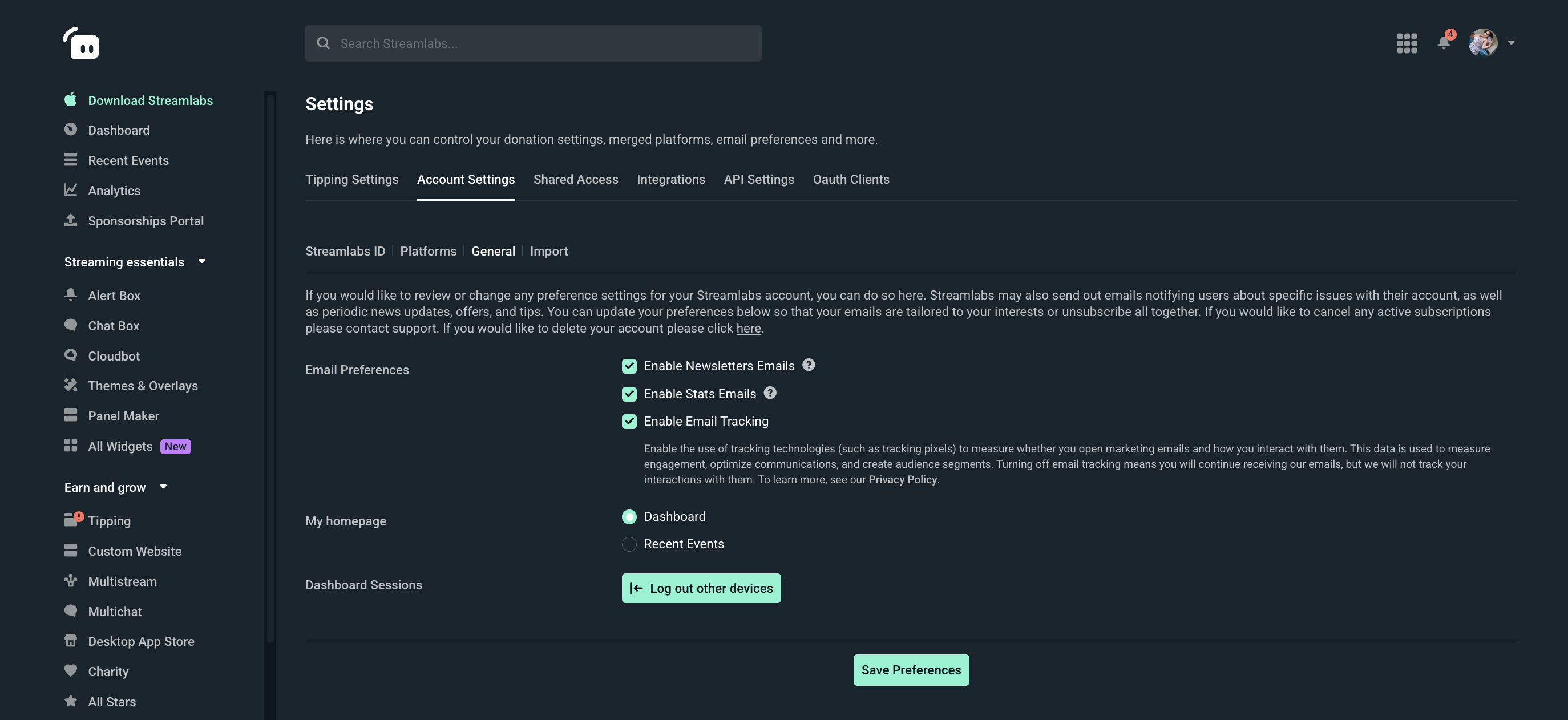Uncheck Enable Email Tracking
Viewport: 1568px width, 720px height.
[x=629, y=422]
